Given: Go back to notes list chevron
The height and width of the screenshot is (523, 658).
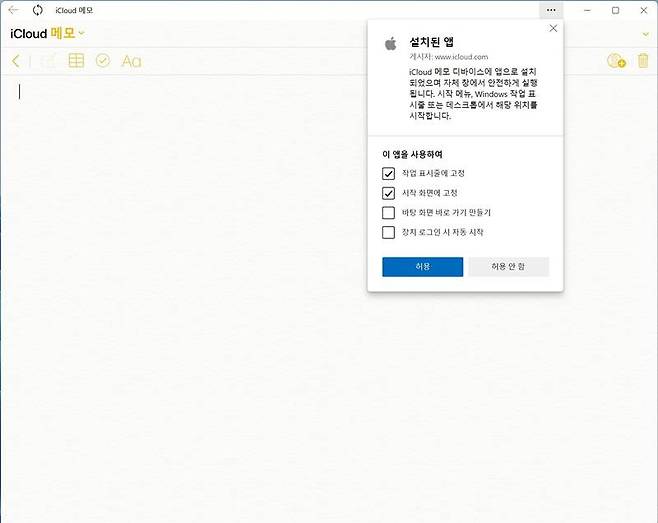Looking at the screenshot, I should tap(16, 61).
